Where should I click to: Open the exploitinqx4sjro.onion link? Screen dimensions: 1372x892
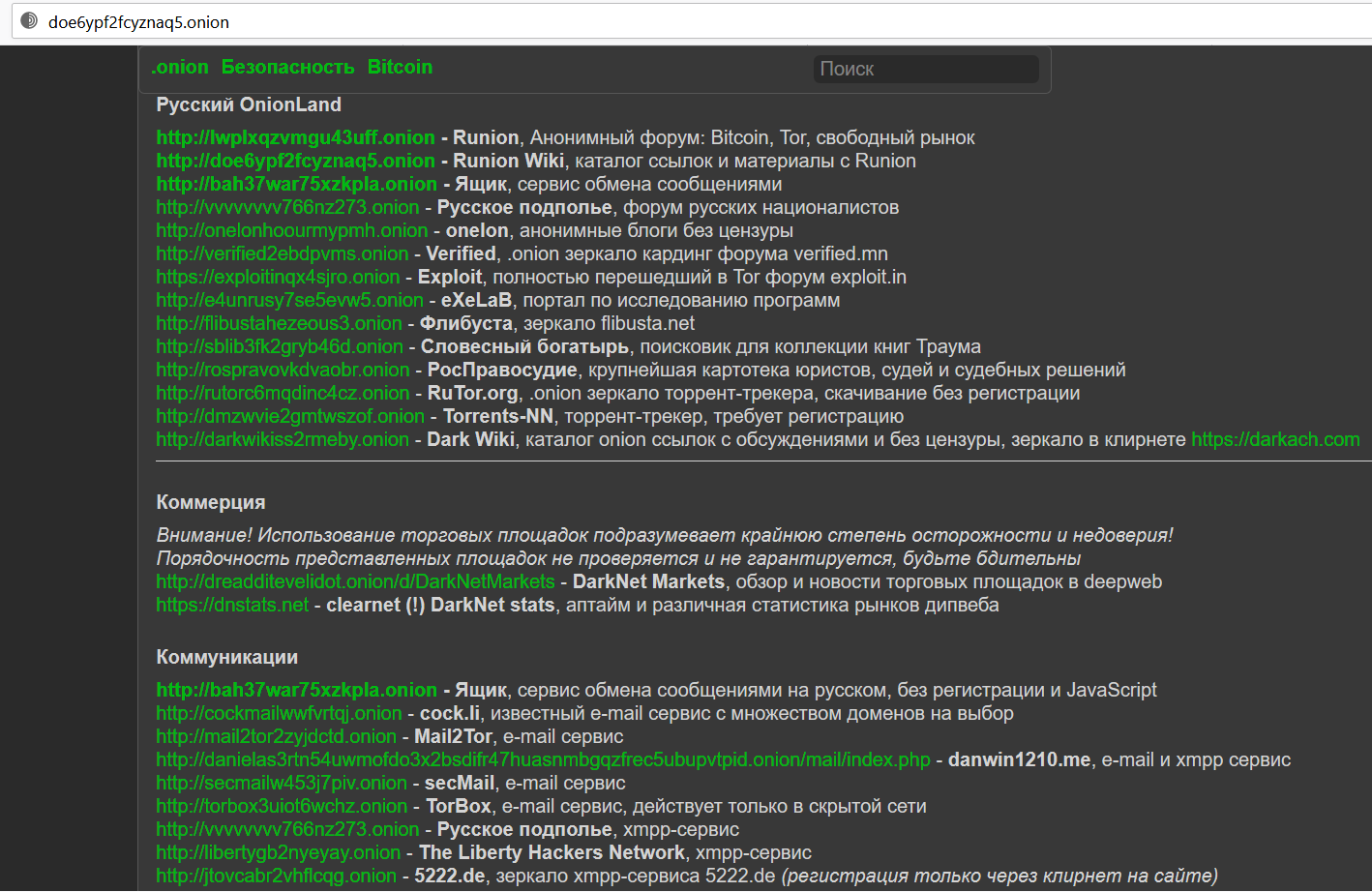click(279, 277)
